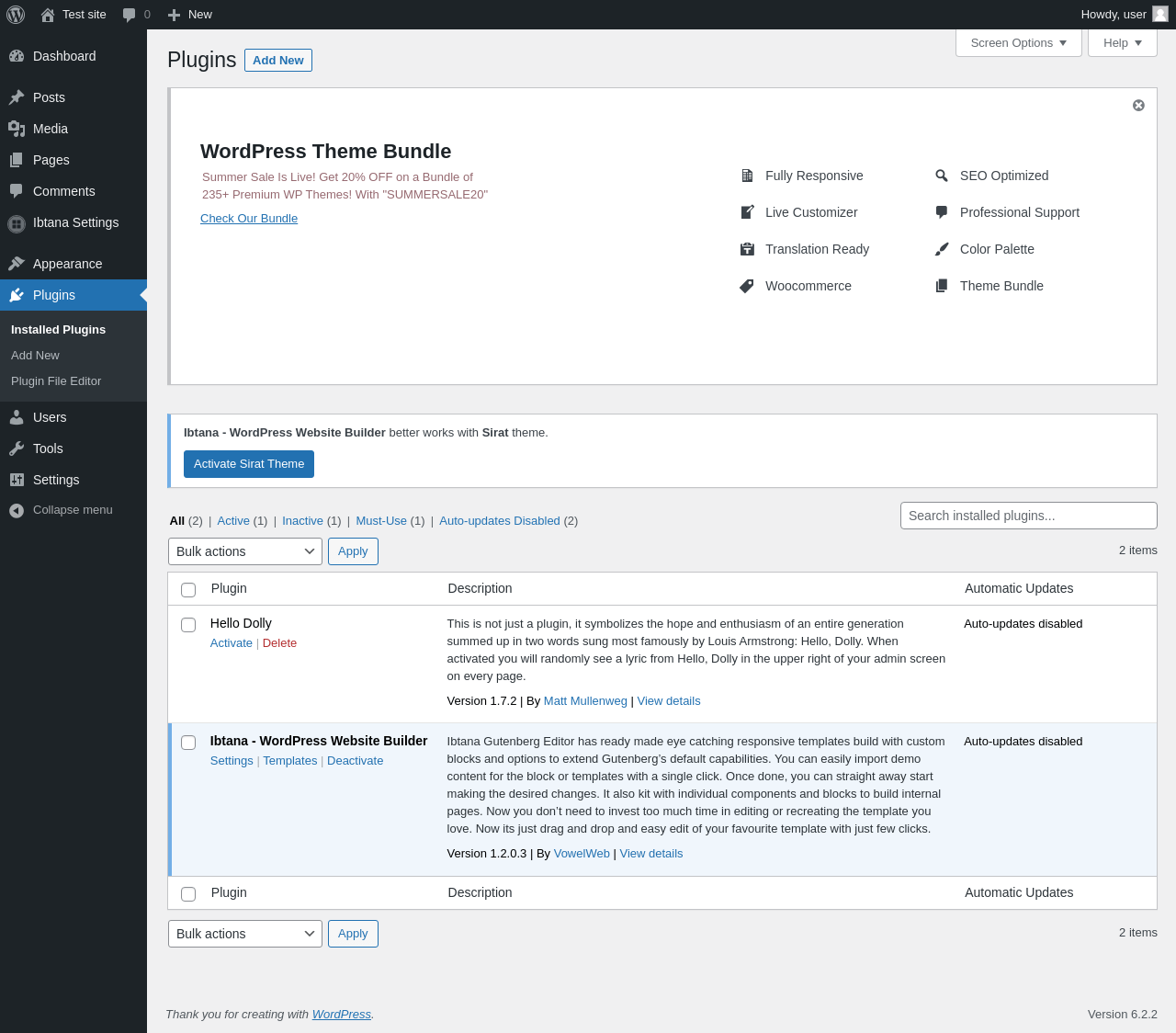This screenshot has height=1033, width=1176.
Task: Open Ibtana plugin Settings link
Action: pos(232,761)
